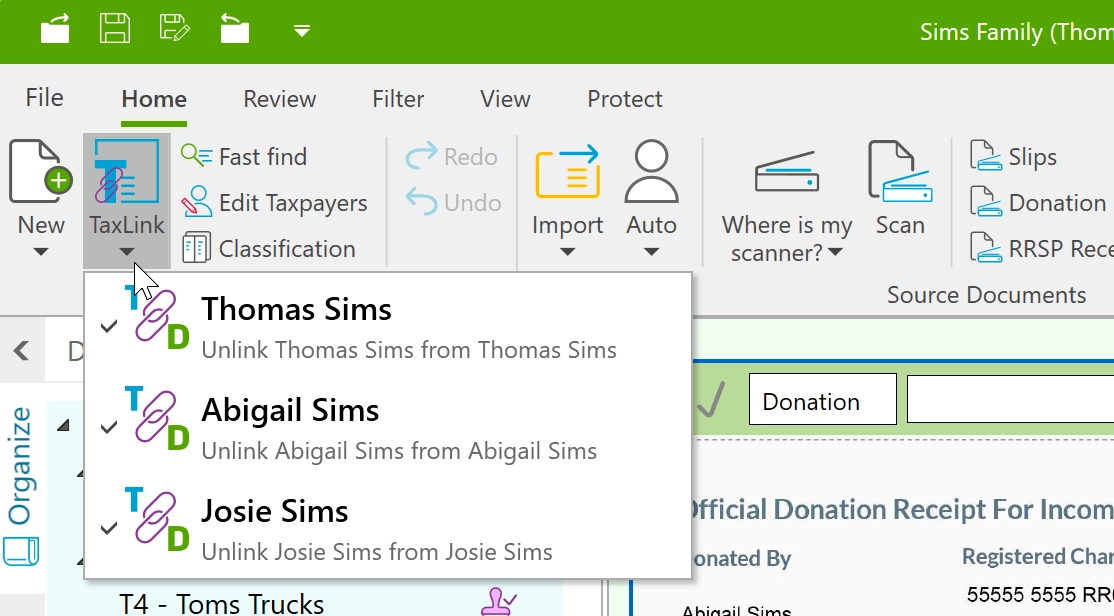Click the save-as icon with pencil

[174, 29]
